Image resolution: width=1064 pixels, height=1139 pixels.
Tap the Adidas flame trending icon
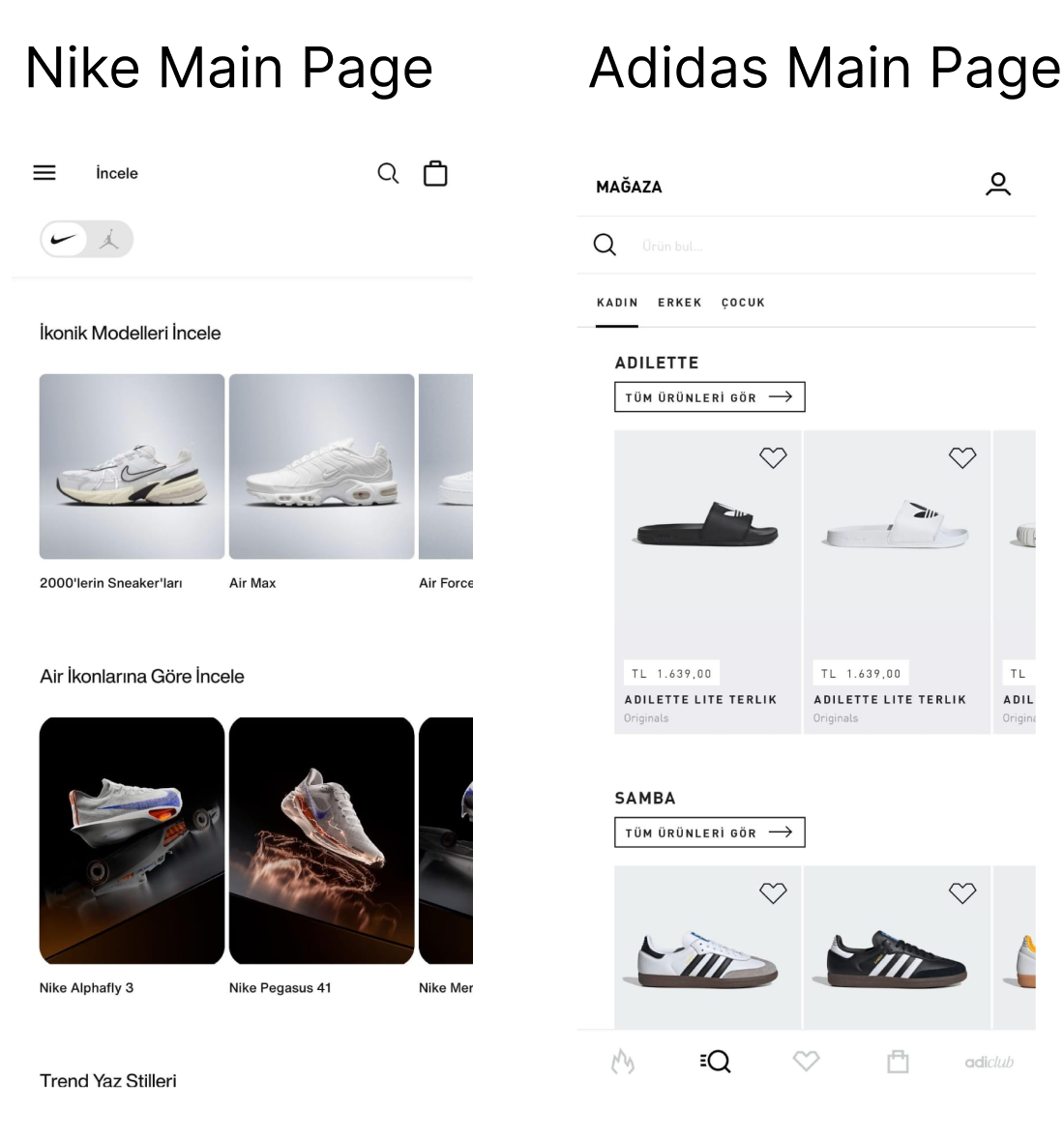pyautogui.click(x=623, y=1062)
